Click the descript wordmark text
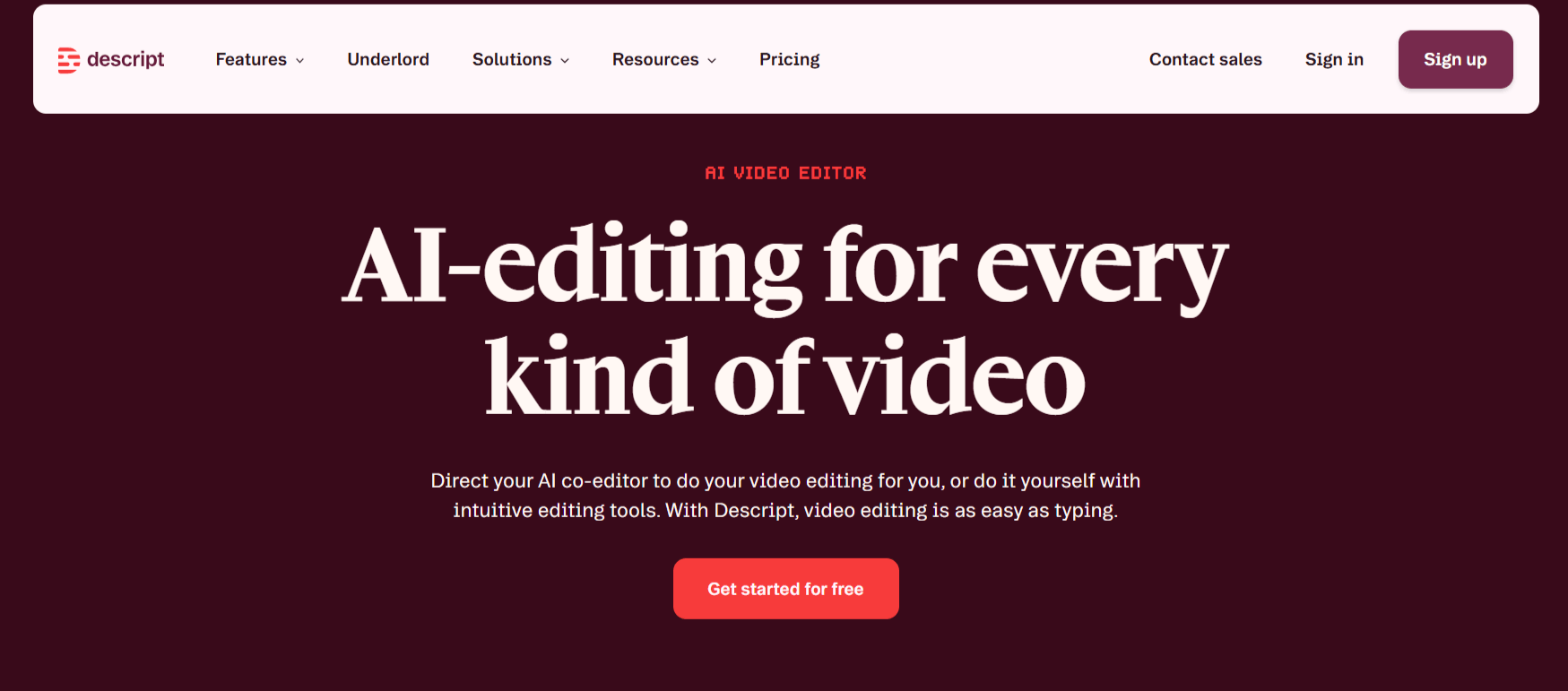 126,59
